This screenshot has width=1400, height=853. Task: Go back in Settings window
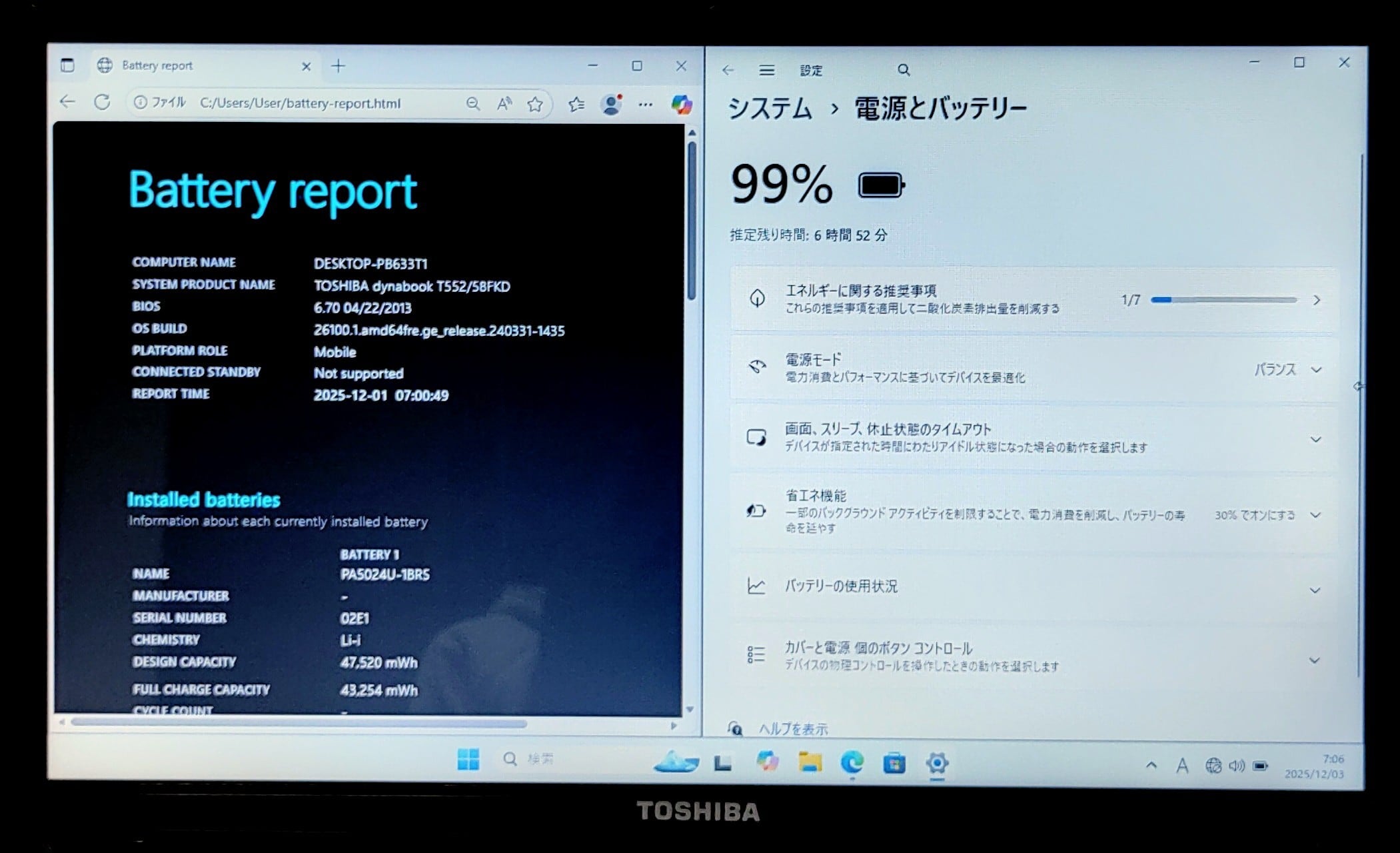point(728,70)
